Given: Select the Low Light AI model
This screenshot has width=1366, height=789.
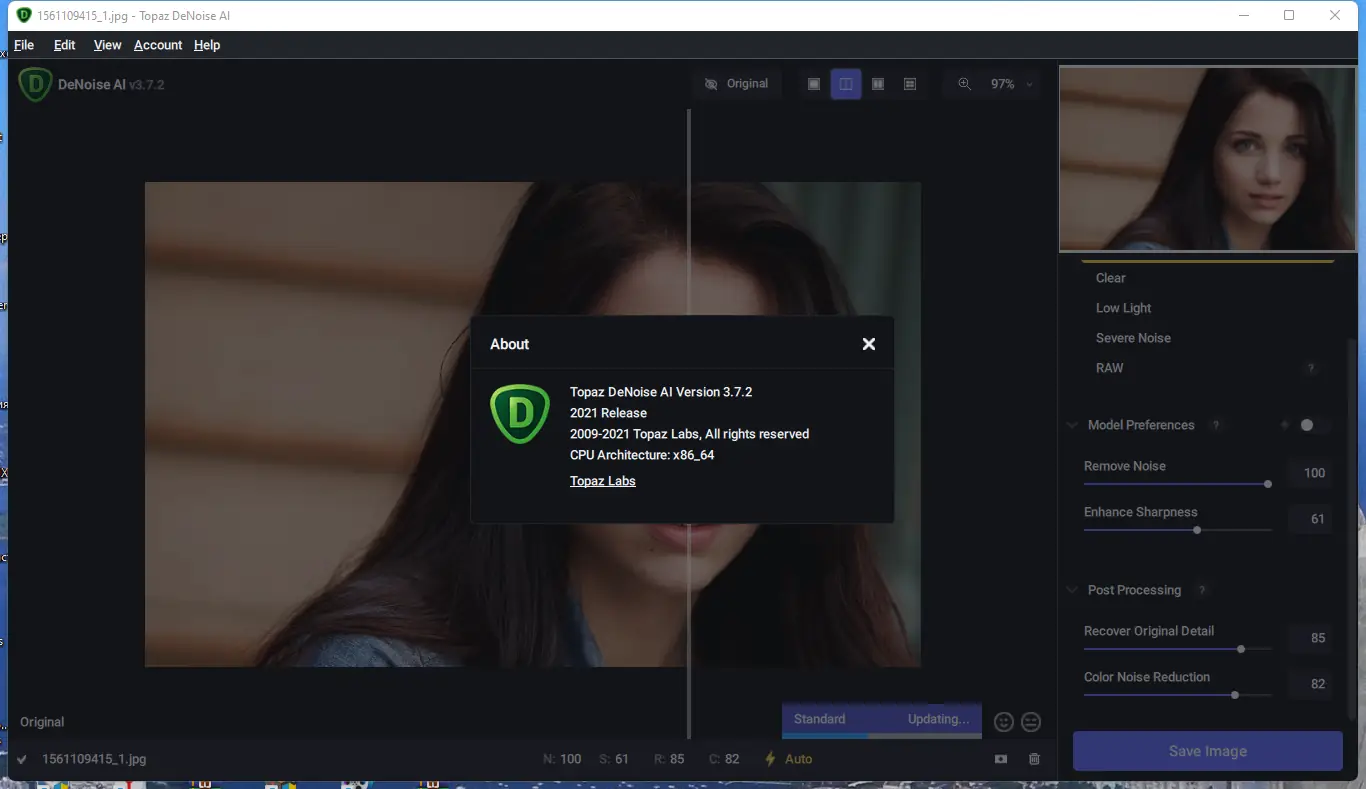Looking at the screenshot, I should pos(1124,308).
